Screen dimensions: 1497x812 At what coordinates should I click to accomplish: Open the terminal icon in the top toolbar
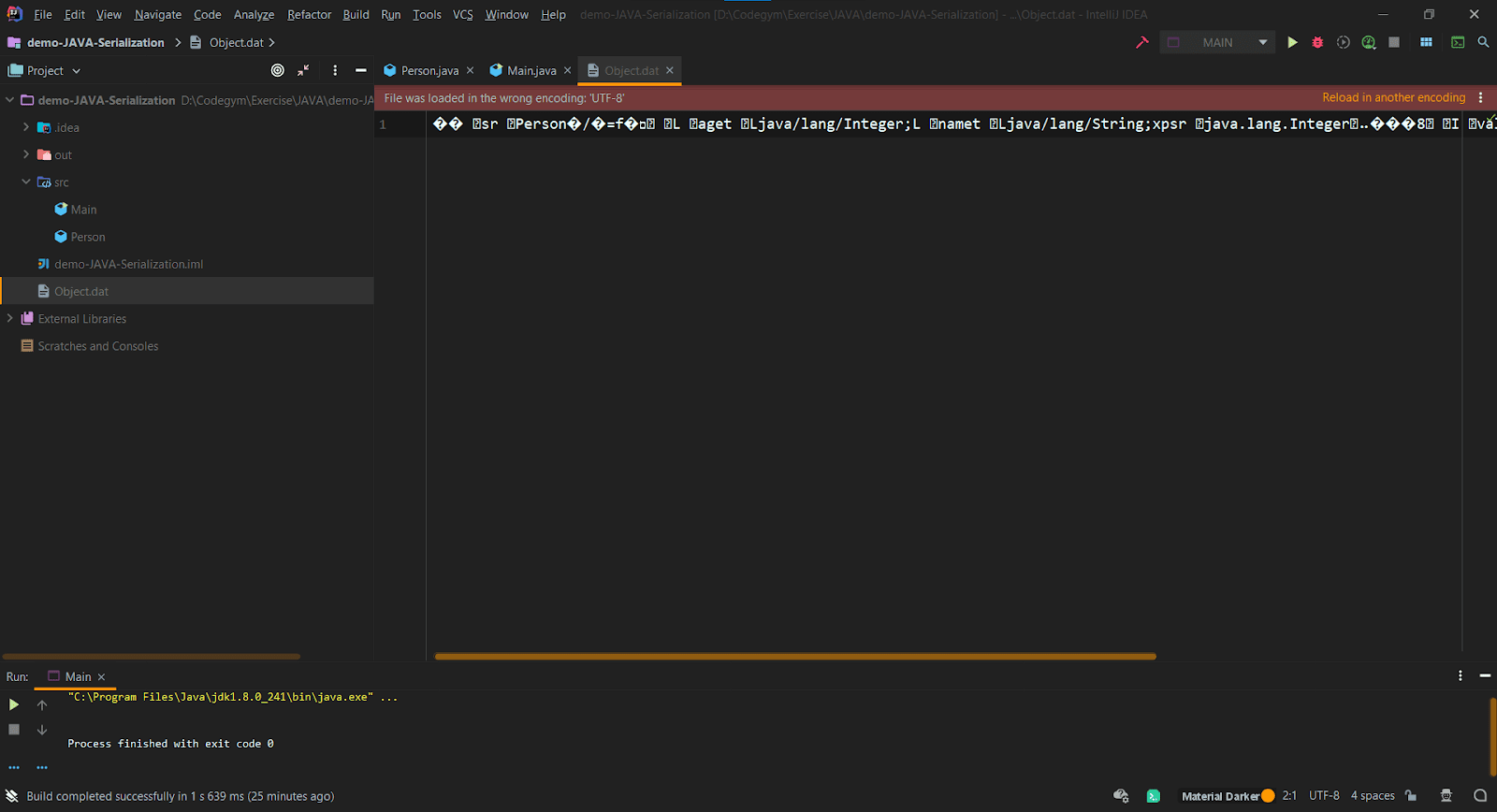point(1457,42)
